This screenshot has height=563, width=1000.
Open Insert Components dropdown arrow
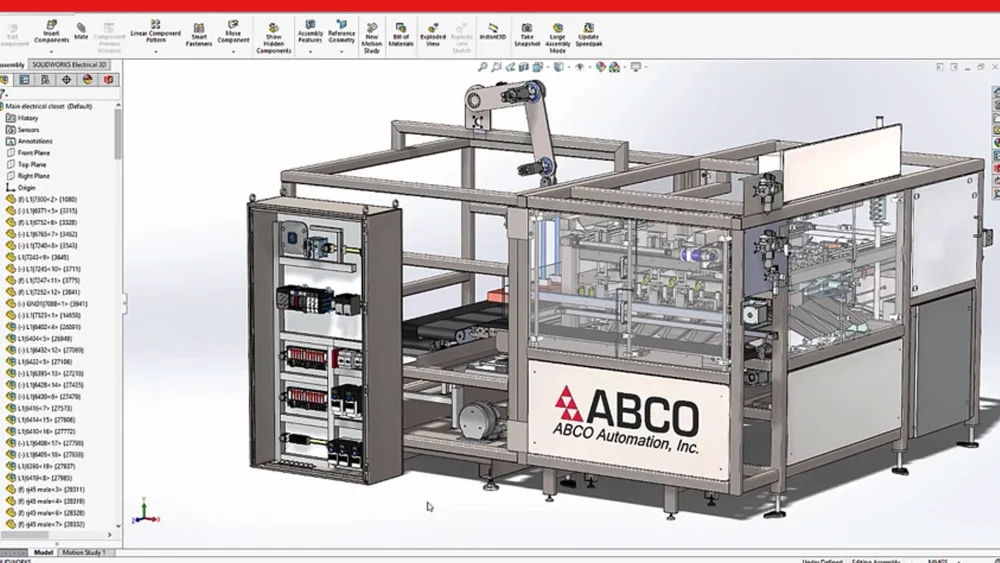pyautogui.click(x=52, y=52)
